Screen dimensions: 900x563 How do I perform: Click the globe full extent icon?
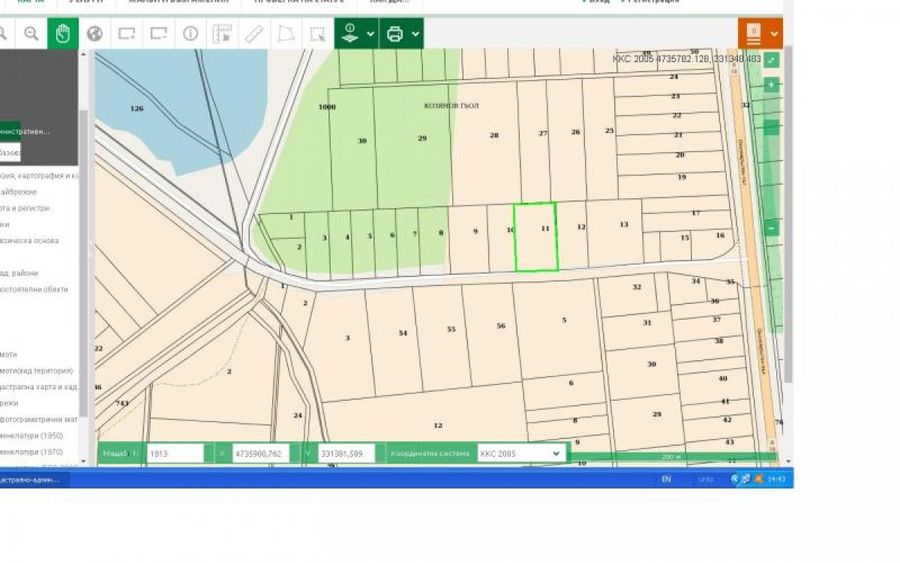(94, 34)
